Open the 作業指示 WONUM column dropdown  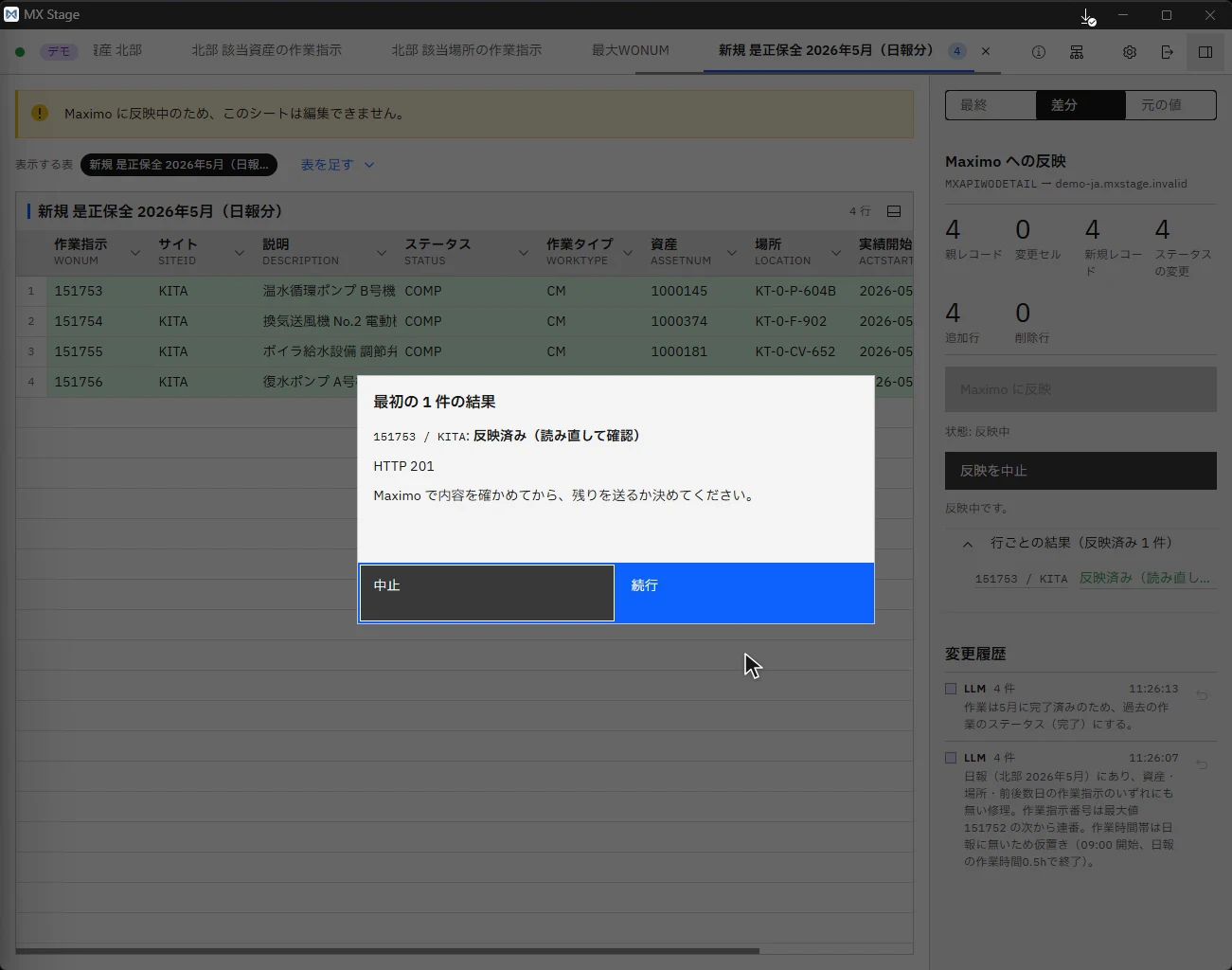(x=135, y=253)
